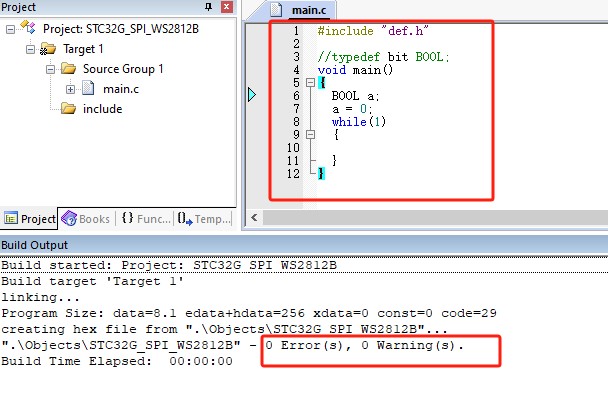Select Project: STC32G_SPI_WS2812B tree label
This screenshot has height=396, width=608.
121,29
